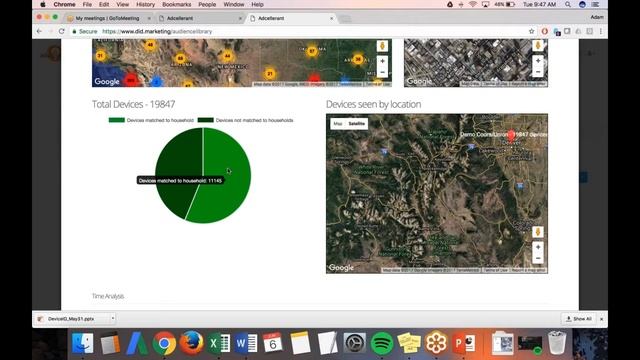Open the File menu
Screen dimensions: 640x360
[x=87, y=4]
